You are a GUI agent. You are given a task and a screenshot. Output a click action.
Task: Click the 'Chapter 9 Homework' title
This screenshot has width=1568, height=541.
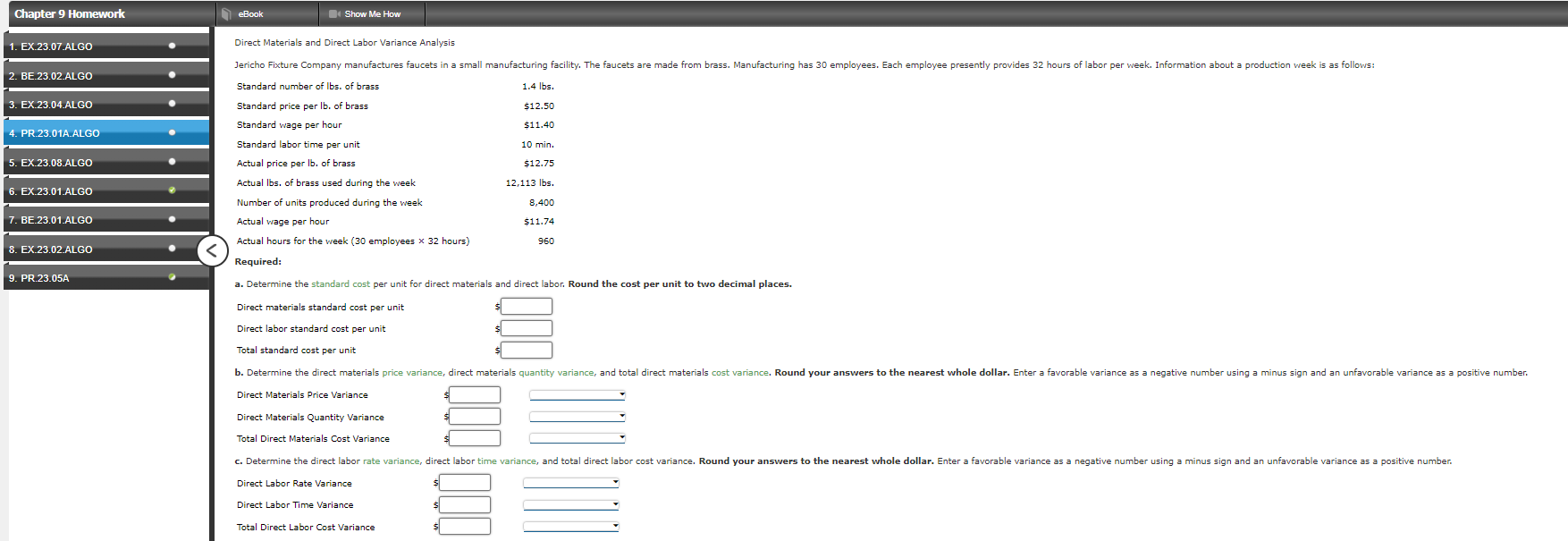[70, 13]
